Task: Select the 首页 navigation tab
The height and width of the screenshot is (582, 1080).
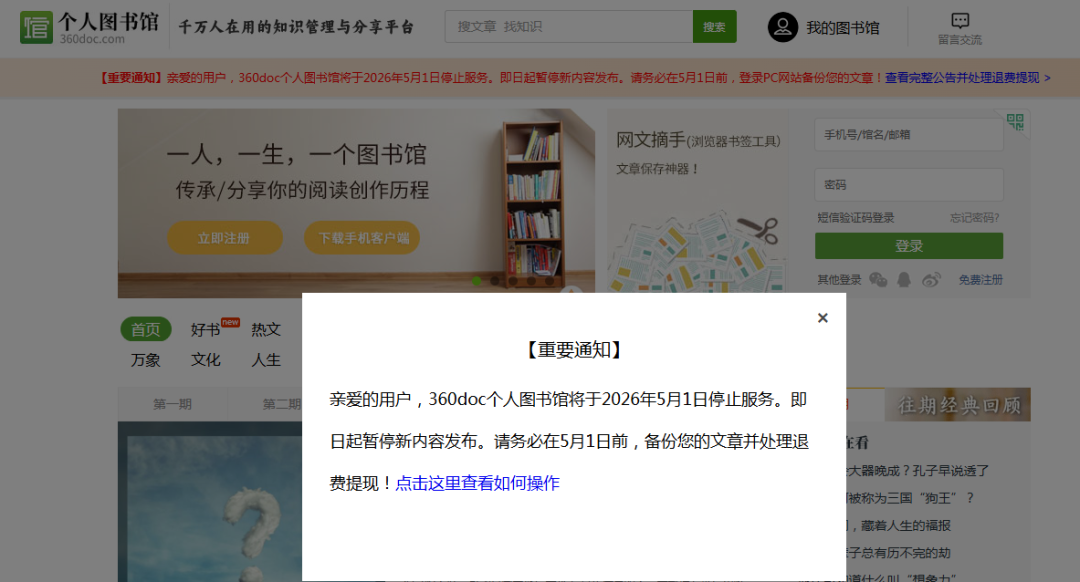Action: tap(145, 330)
